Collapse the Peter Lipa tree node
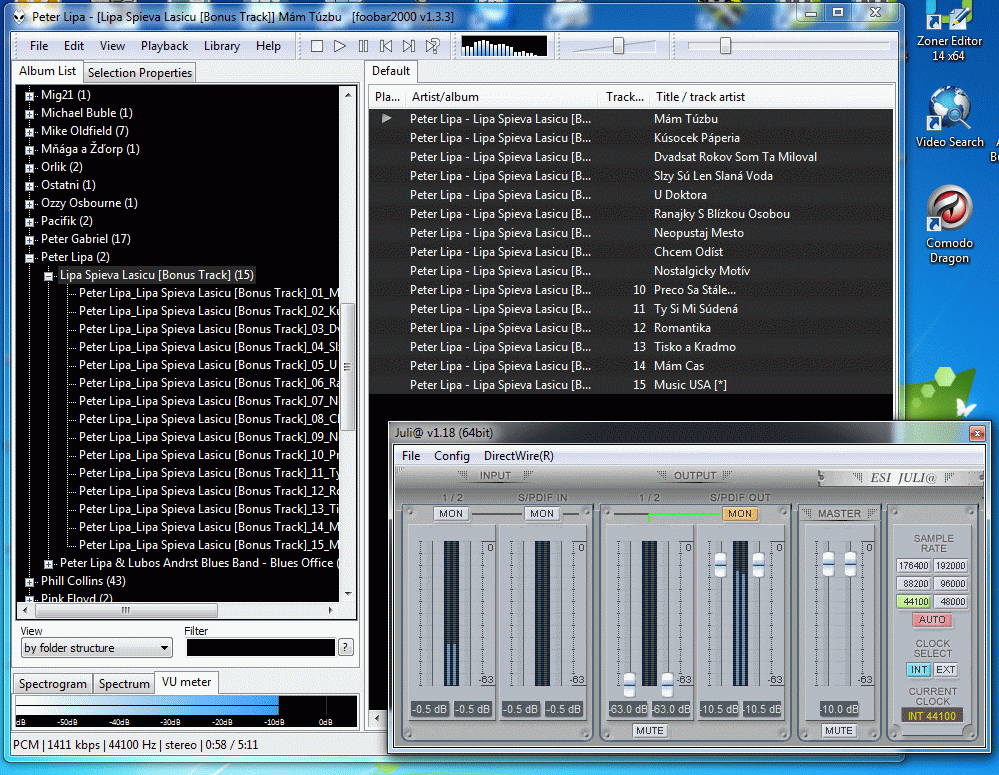Image resolution: width=999 pixels, height=775 pixels. (x=29, y=258)
